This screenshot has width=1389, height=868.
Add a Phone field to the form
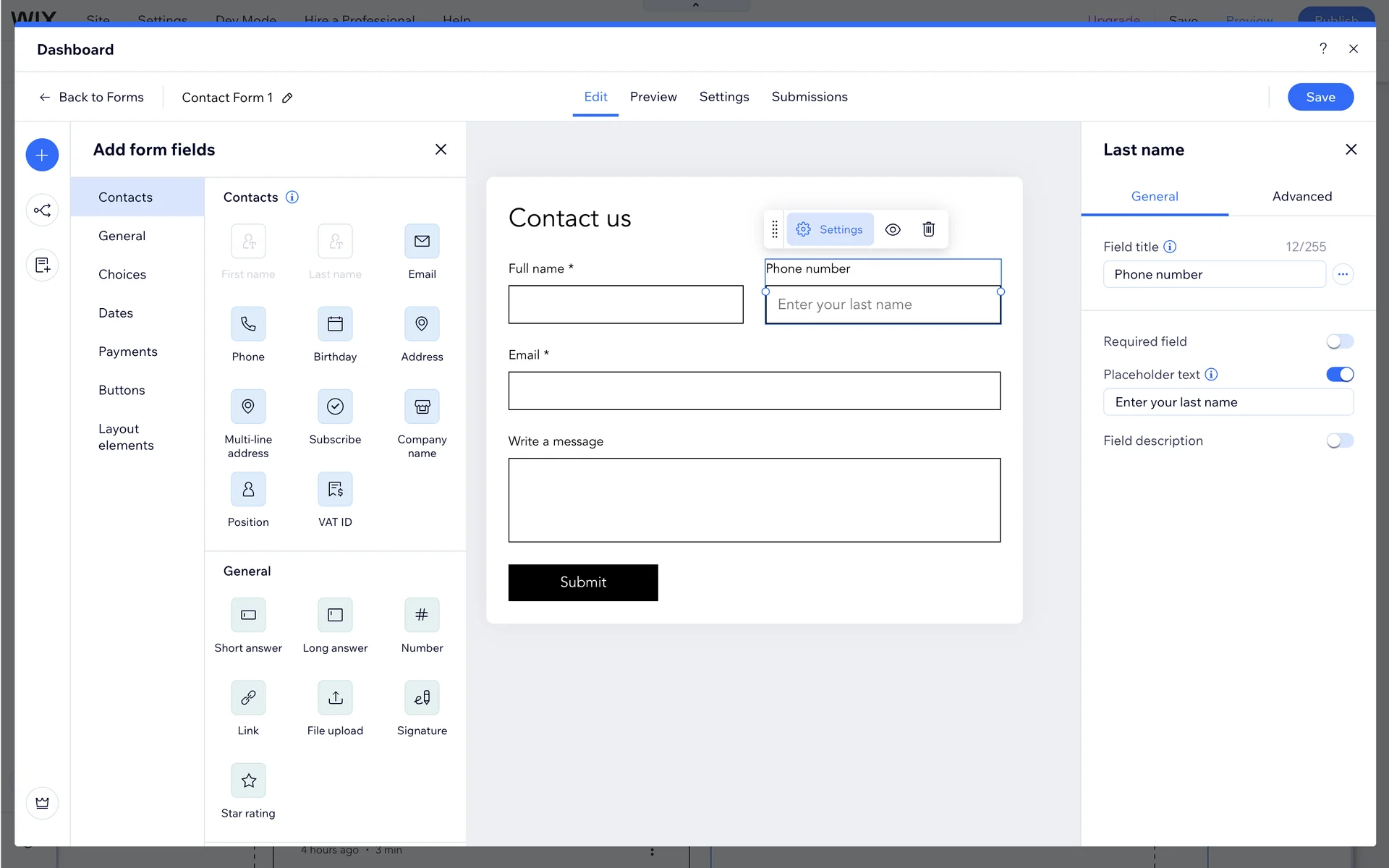click(x=248, y=324)
